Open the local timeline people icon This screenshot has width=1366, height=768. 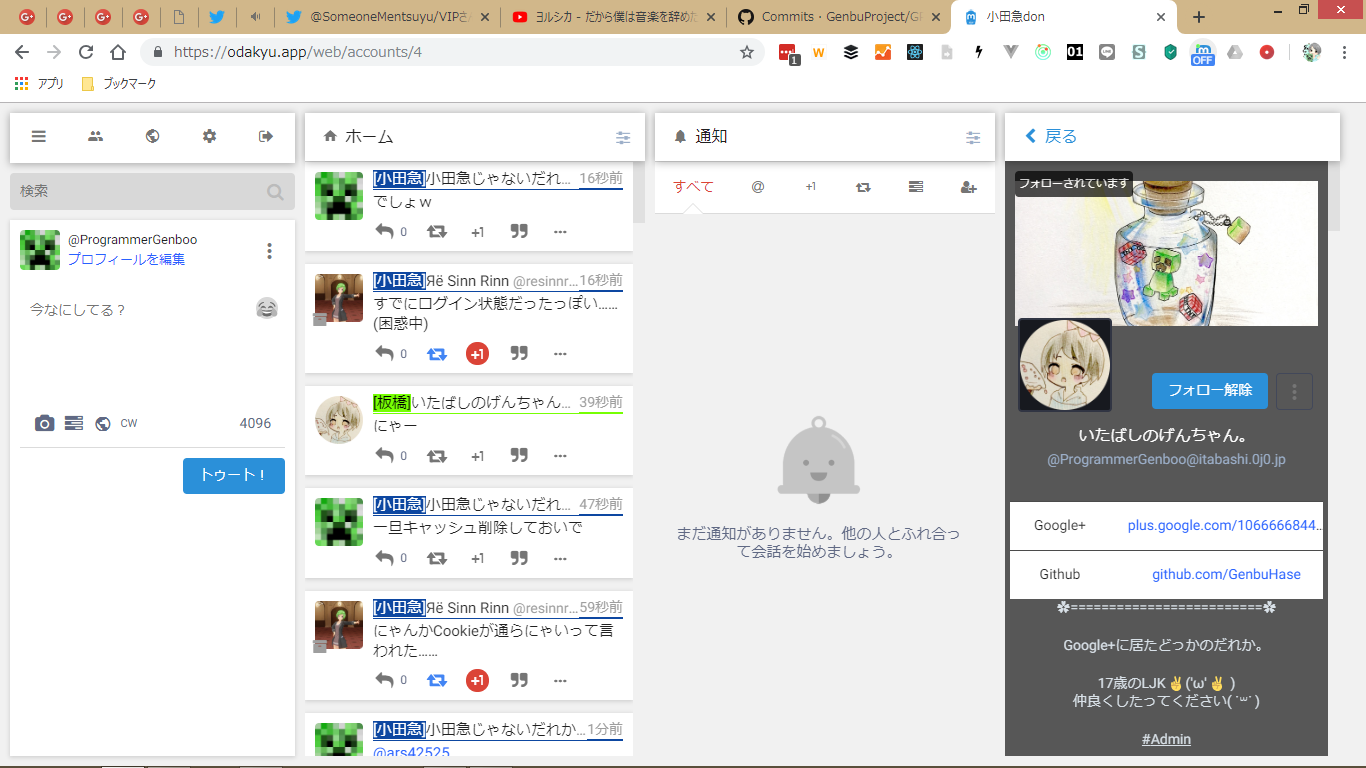[x=95, y=137]
